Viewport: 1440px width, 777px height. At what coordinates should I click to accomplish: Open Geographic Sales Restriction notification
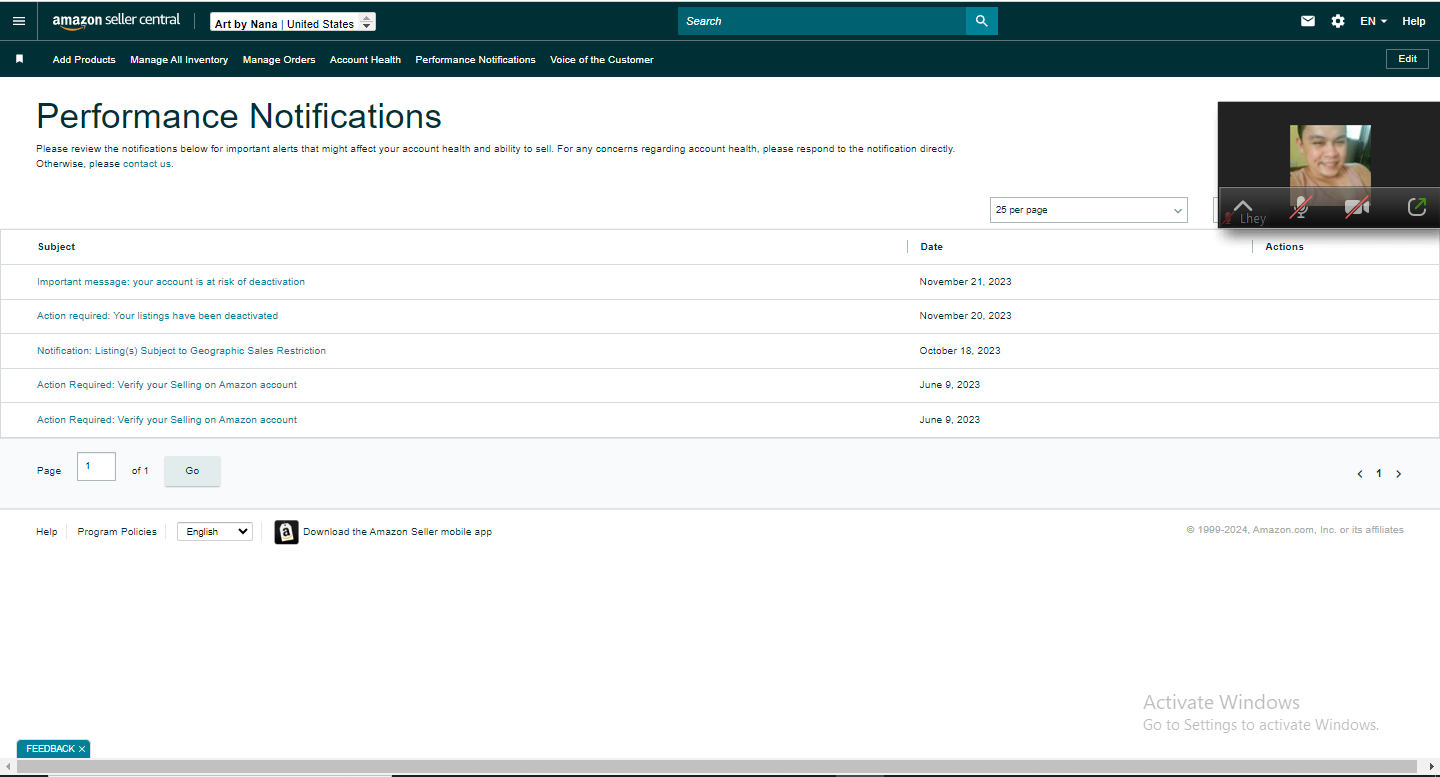(x=181, y=351)
